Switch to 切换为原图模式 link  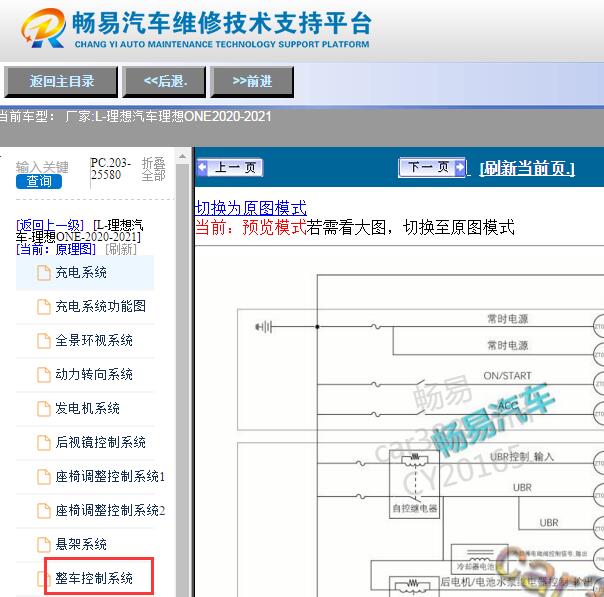point(251,208)
